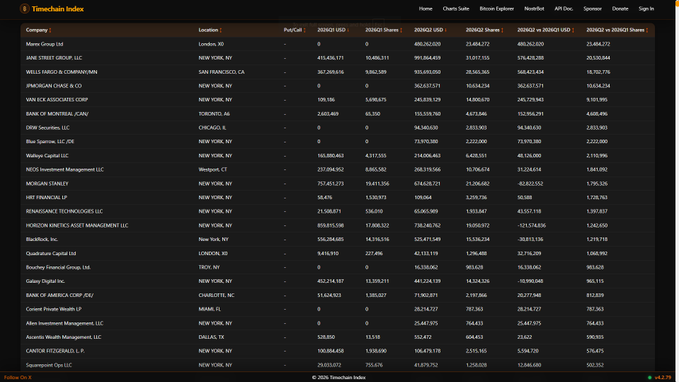Viewport: 679px width, 382px height.
Task: Click the 2026Q1 USD sort icon
Action: pyautogui.click(x=348, y=30)
